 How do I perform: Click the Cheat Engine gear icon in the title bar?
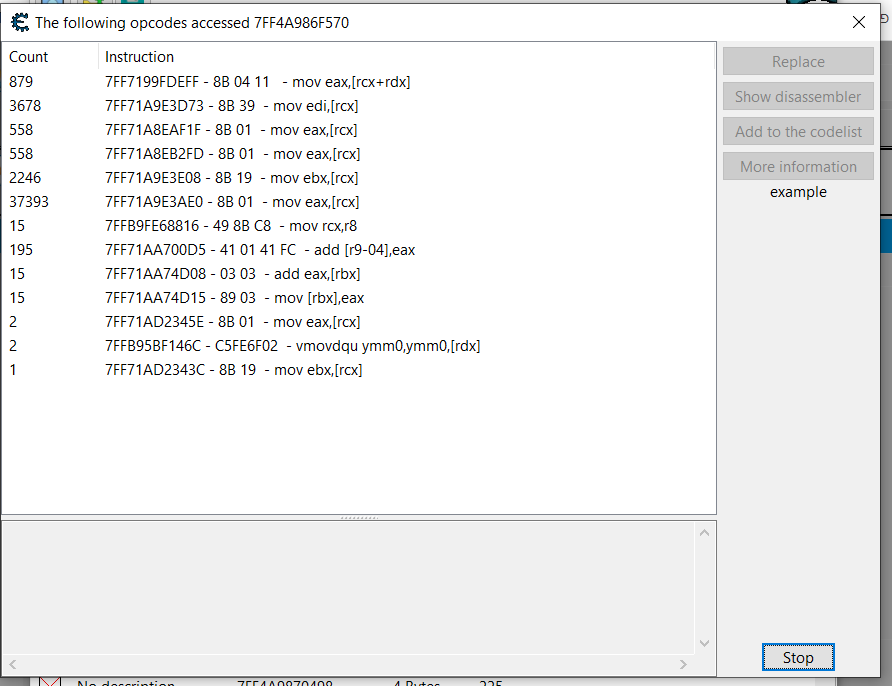pos(18,21)
